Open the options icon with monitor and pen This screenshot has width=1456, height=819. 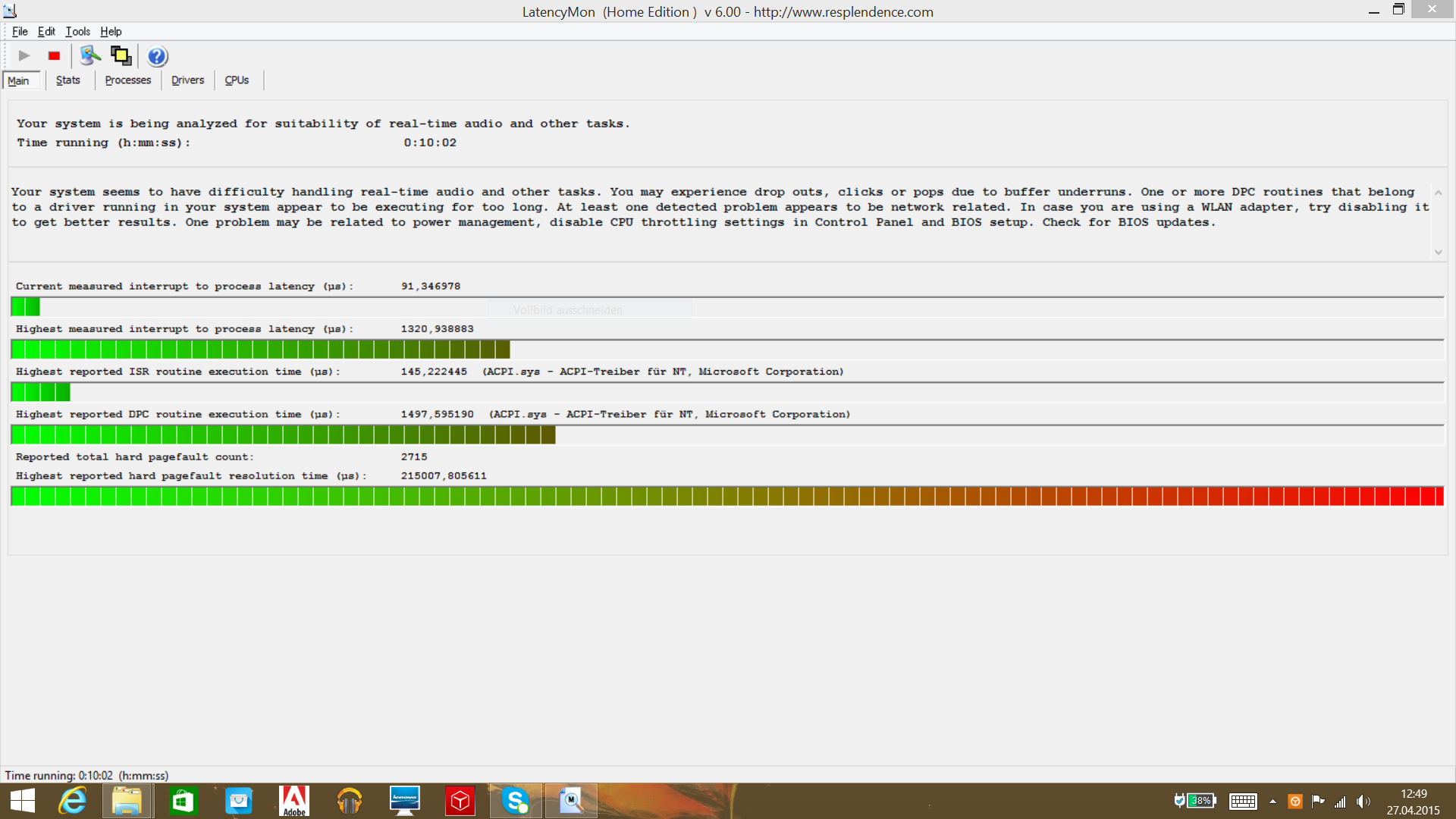pos(90,55)
